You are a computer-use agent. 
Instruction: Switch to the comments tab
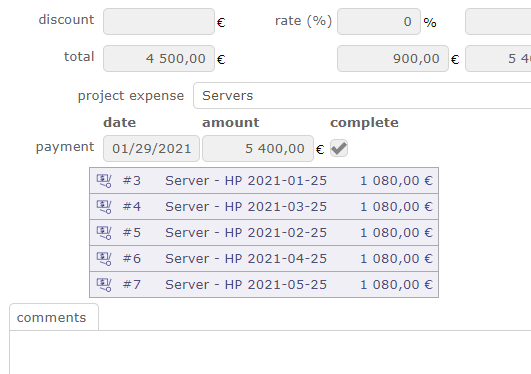coord(54,317)
